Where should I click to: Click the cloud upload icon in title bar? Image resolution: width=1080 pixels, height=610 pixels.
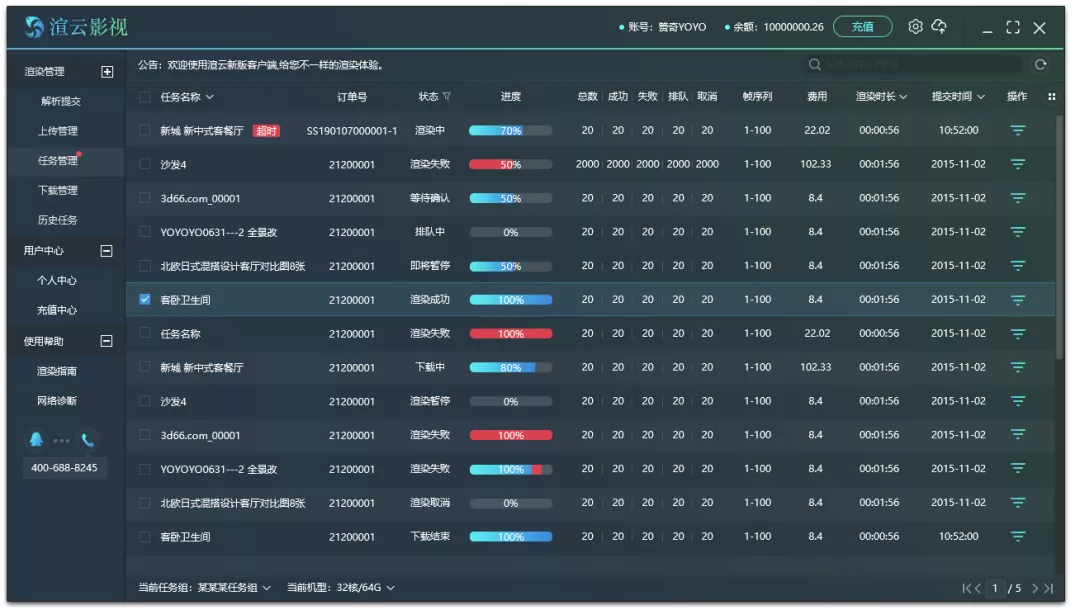[x=939, y=27]
